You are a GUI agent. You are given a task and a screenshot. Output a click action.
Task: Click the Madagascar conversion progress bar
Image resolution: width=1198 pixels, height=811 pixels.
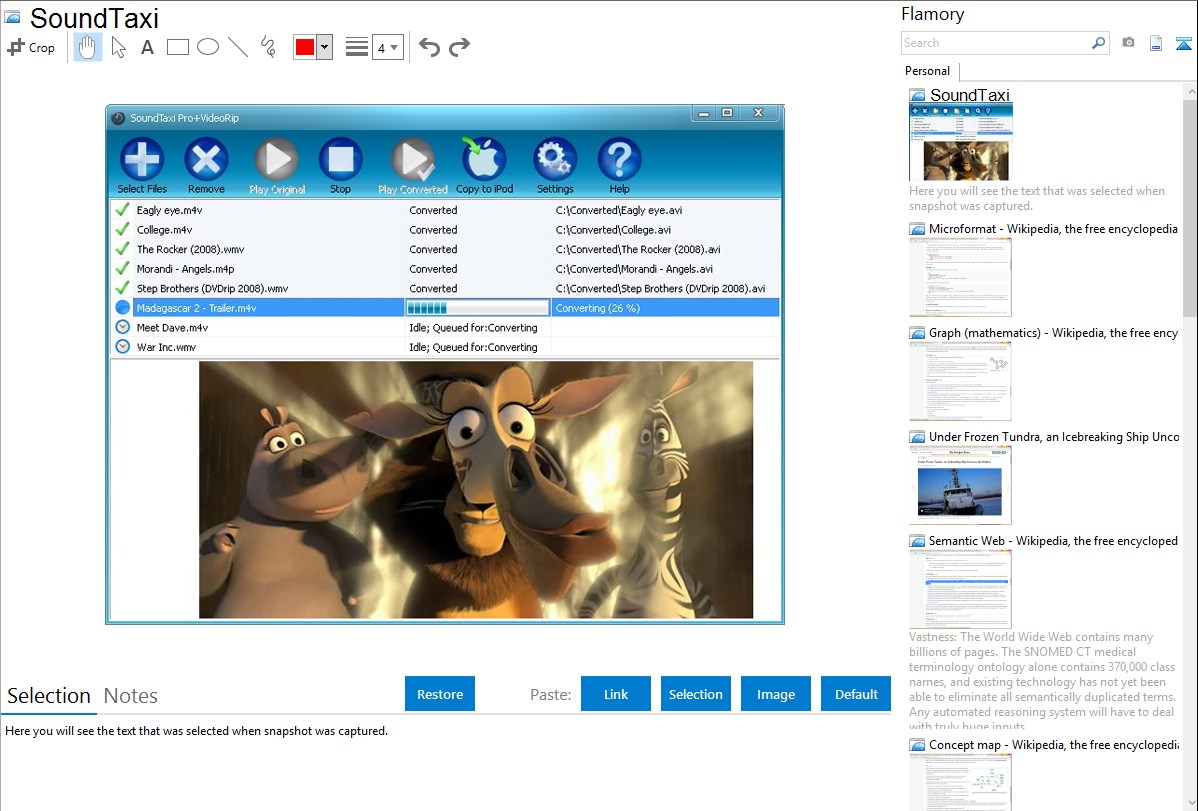pyautogui.click(x=478, y=308)
